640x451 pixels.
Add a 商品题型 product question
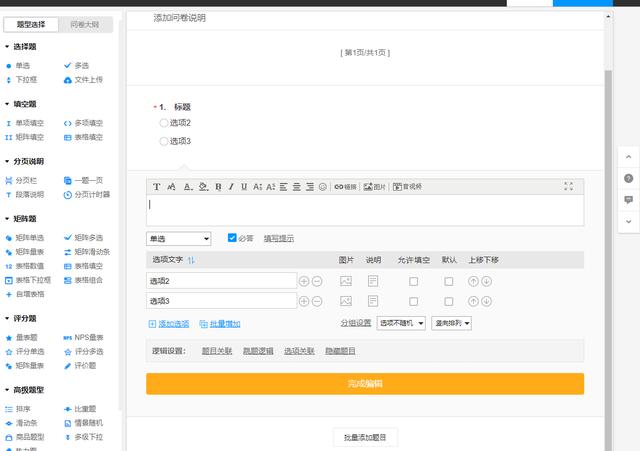(25, 437)
